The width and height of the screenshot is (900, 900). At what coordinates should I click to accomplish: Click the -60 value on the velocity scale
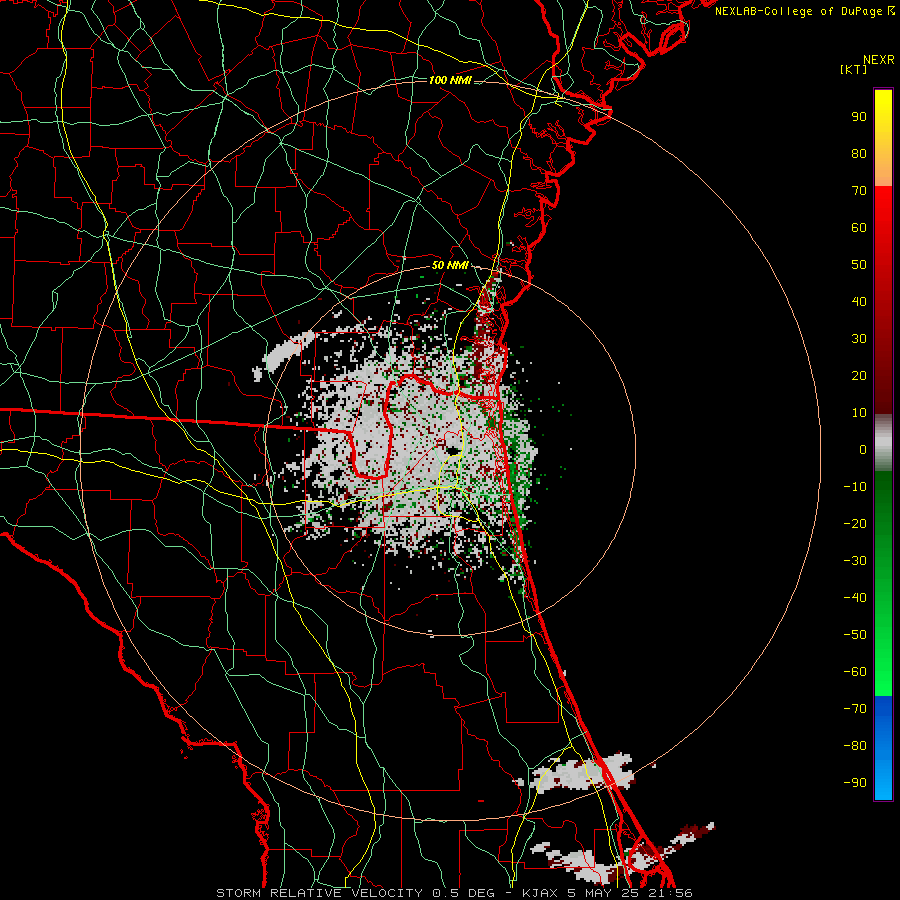pos(855,672)
